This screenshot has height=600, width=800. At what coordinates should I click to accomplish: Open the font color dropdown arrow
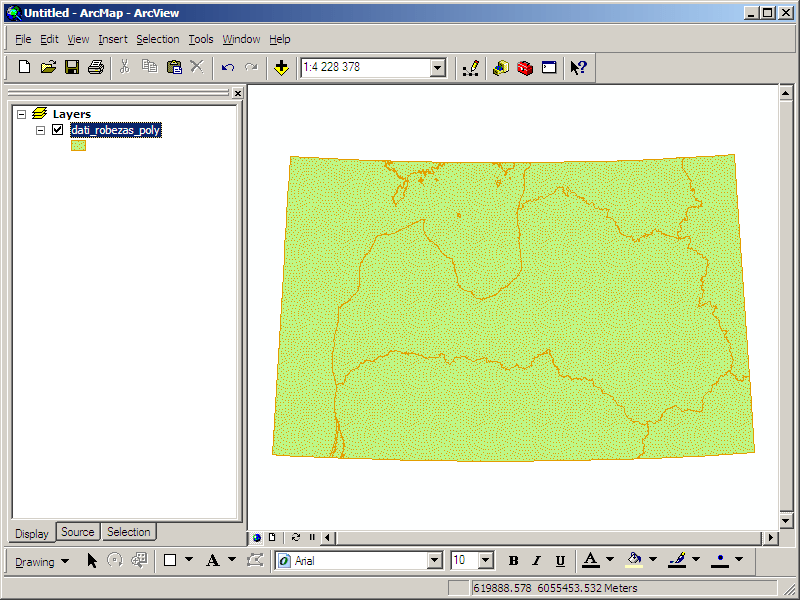click(x=610, y=560)
